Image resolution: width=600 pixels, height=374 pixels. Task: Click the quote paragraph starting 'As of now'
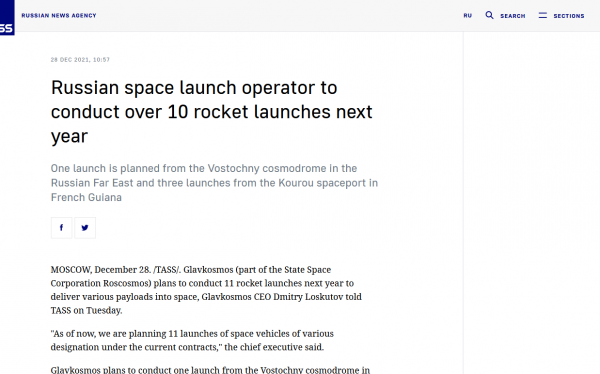[192, 340]
